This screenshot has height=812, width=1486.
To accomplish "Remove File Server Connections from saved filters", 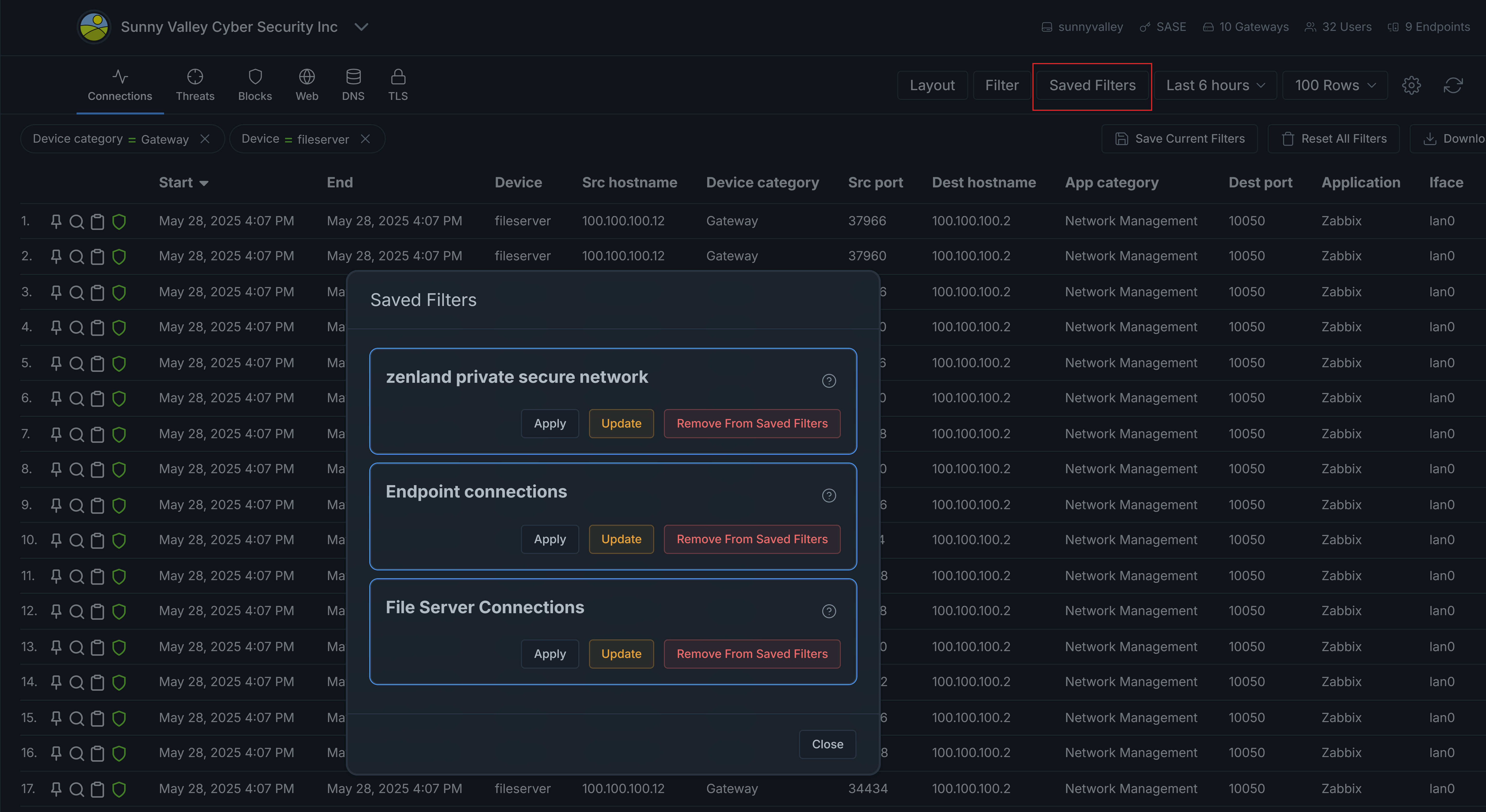I will (x=752, y=654).
